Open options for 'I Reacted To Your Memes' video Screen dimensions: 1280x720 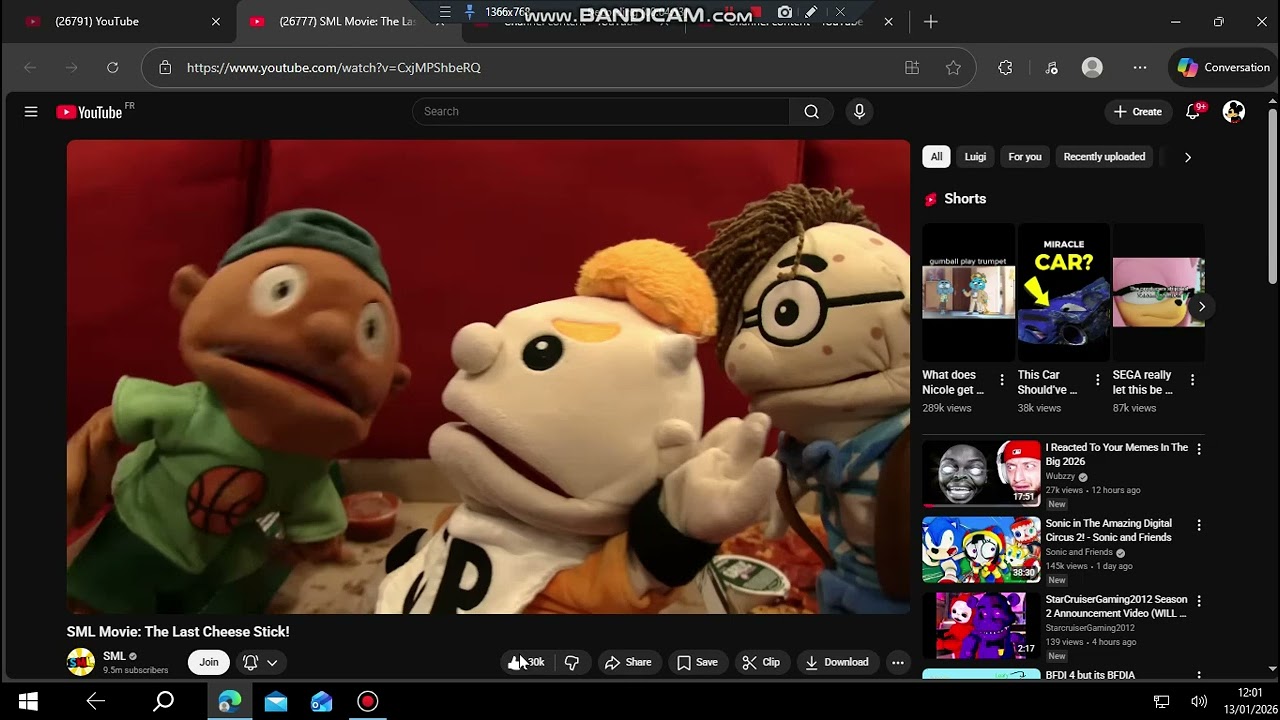tap(1199, 449)
